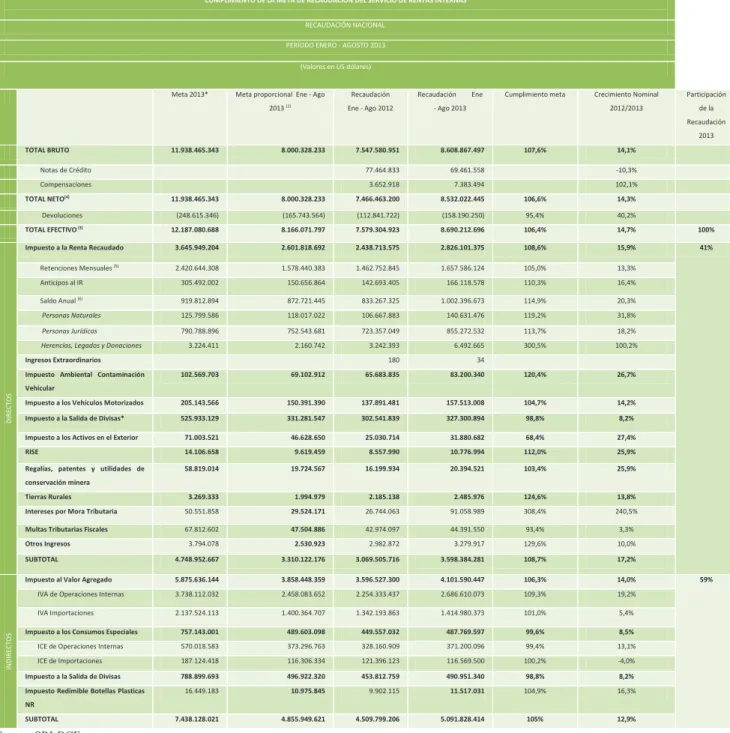Click the value 788.899.693
This screenshot has width=730, height=733.
(x=200, y=676)
